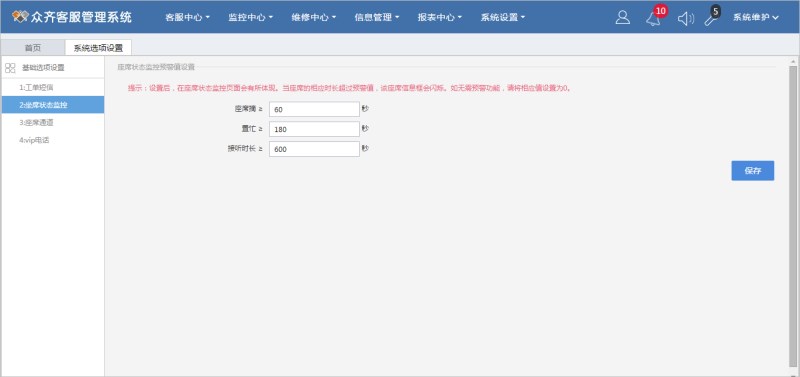Click the speaker announcement icon
Image resolution: width=800 pixels, height=377 pixels.
pyautogui.click(x=686, y=19)
